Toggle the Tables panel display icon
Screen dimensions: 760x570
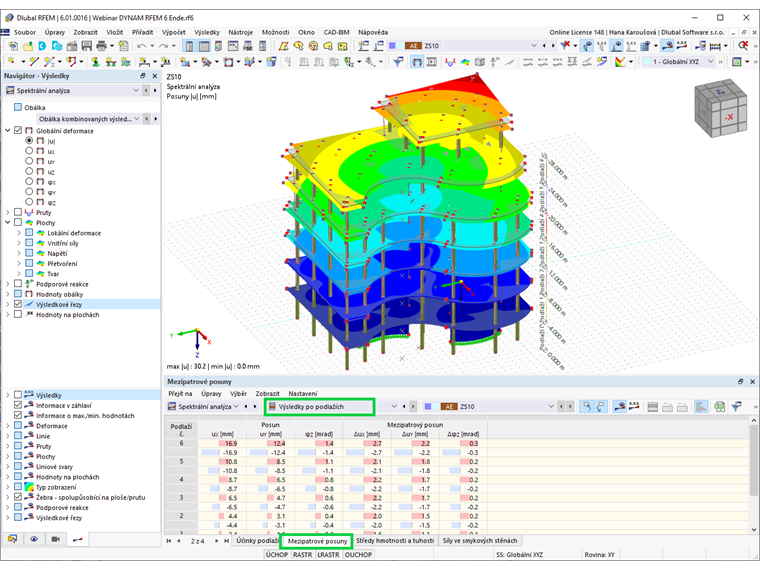(204, 46)
